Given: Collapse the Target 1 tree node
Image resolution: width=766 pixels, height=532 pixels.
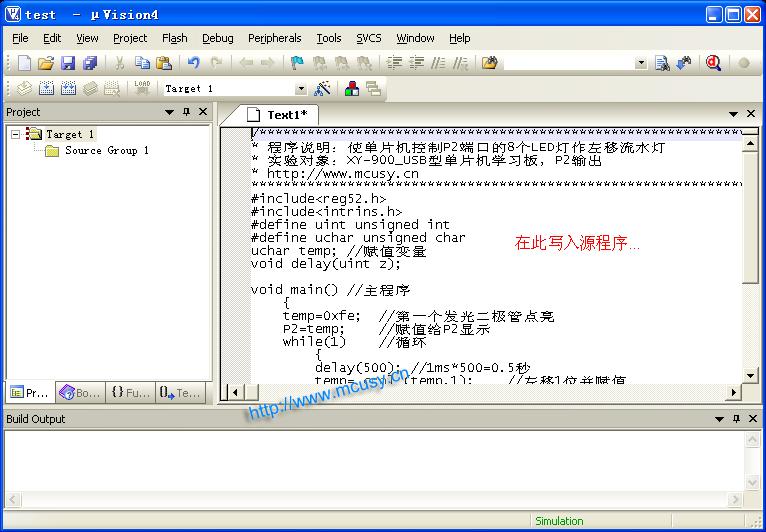Looking at the screenshot, I should (x=16, y=134).
